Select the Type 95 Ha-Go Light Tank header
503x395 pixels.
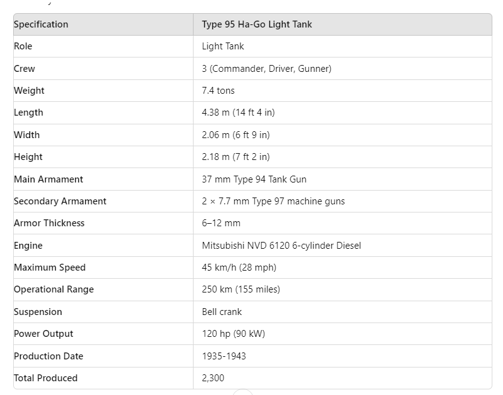pyautogui.click(x=257, y=24)
